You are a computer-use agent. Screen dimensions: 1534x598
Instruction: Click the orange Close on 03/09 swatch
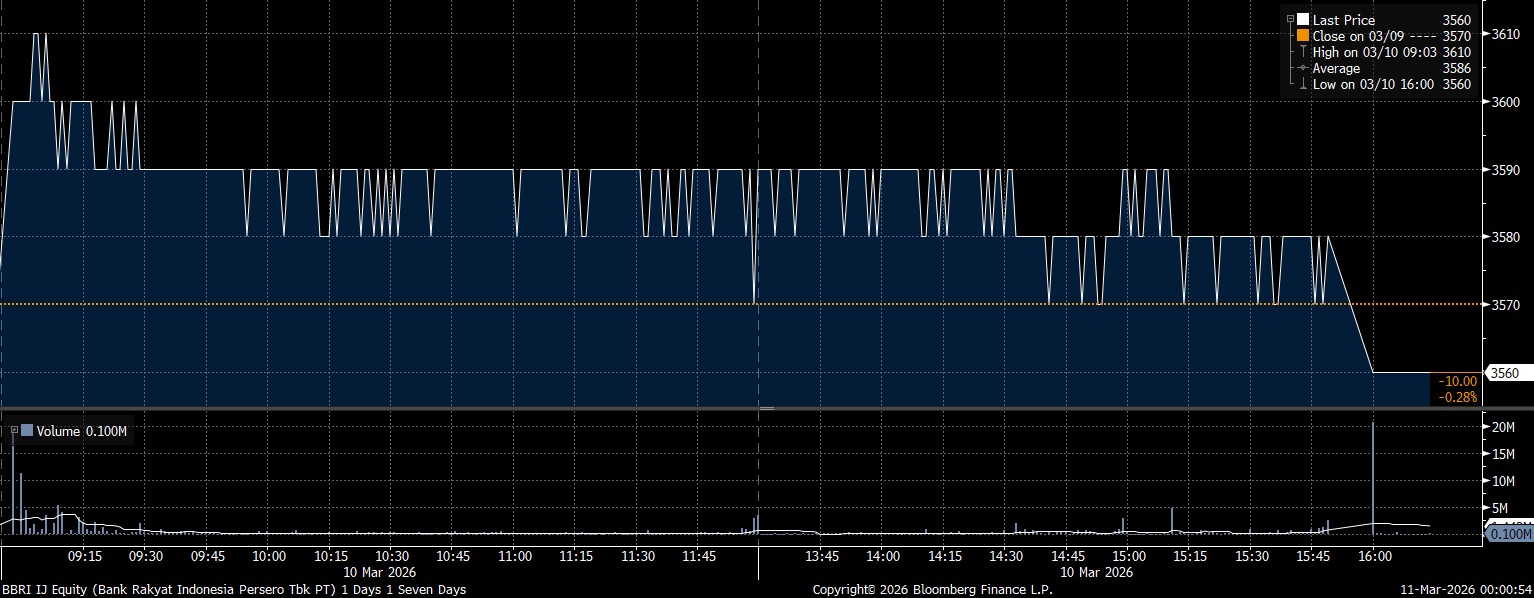(x=1303, y=36)
